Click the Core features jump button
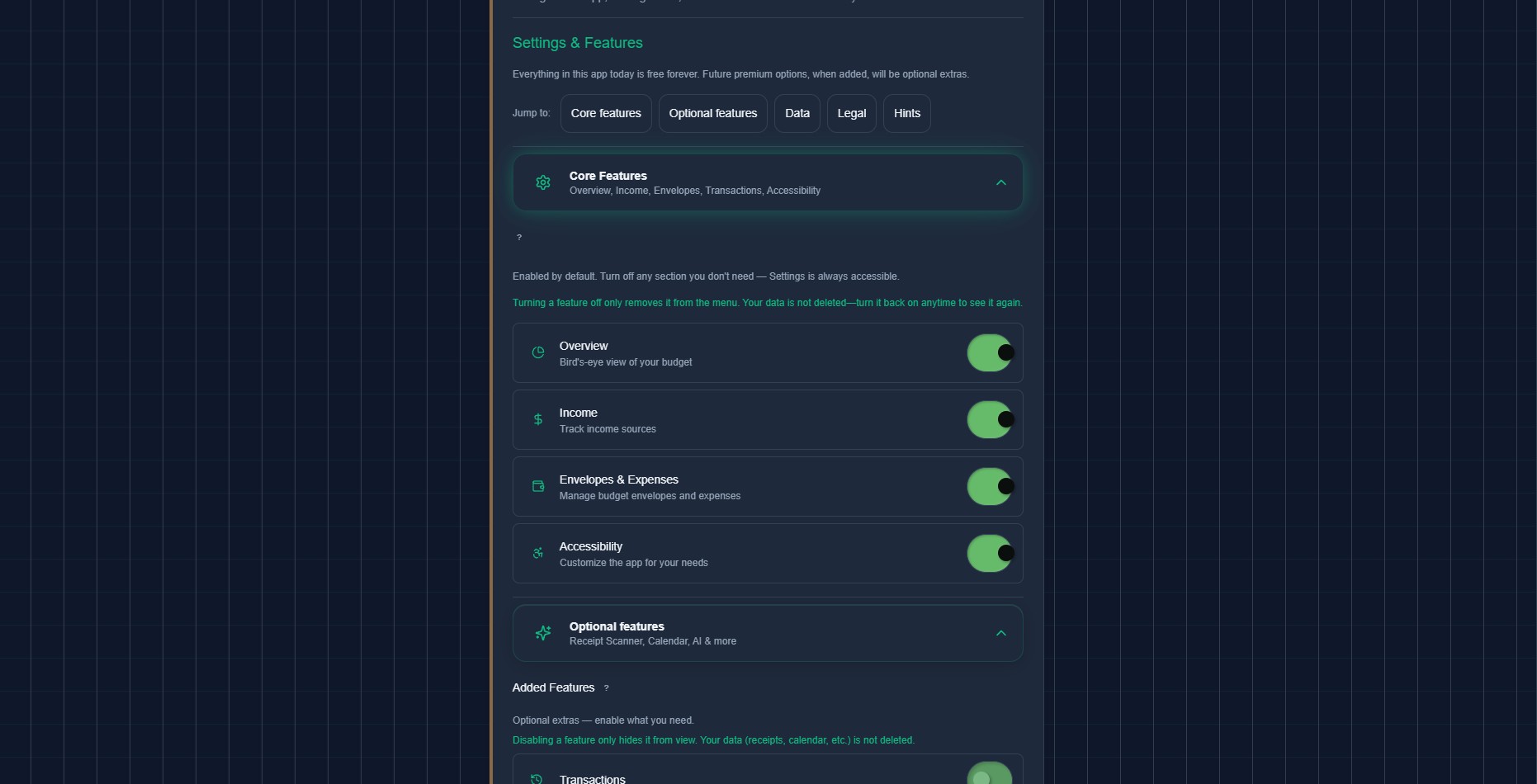This screenshot has height=784, width=1537. point(605,113)
